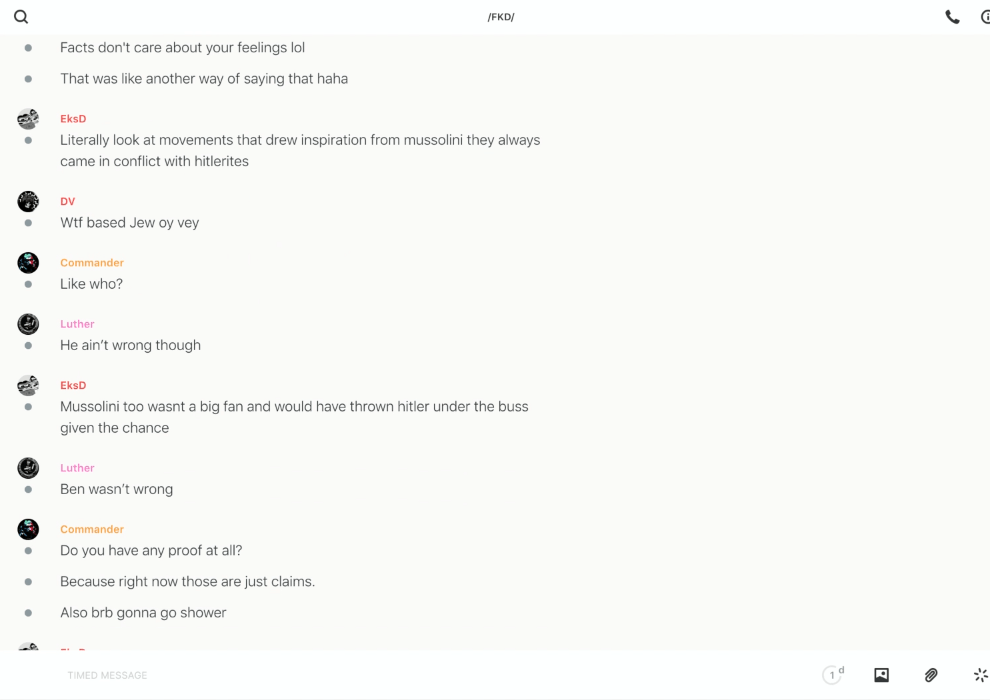Click EksD's avatar beside the "Literally look" message
This screenshot has height=700, width=990.
[x=28, y=119]
